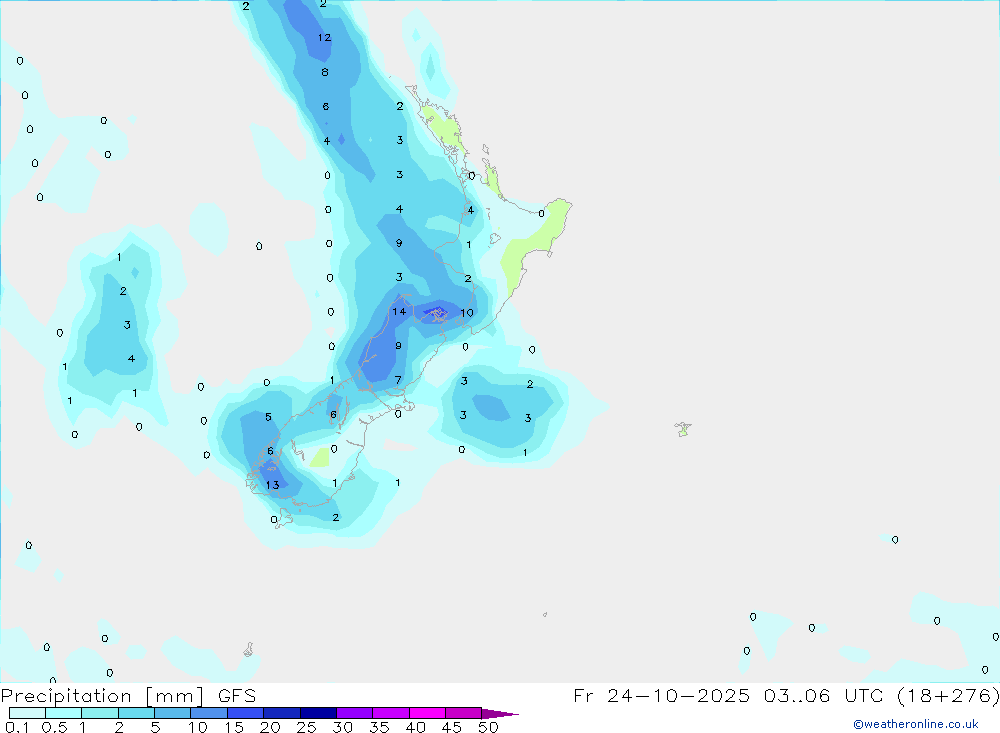1000x733 pixels.
Task: Click the 30–35 mm legend color swatch
Action: 355,713
